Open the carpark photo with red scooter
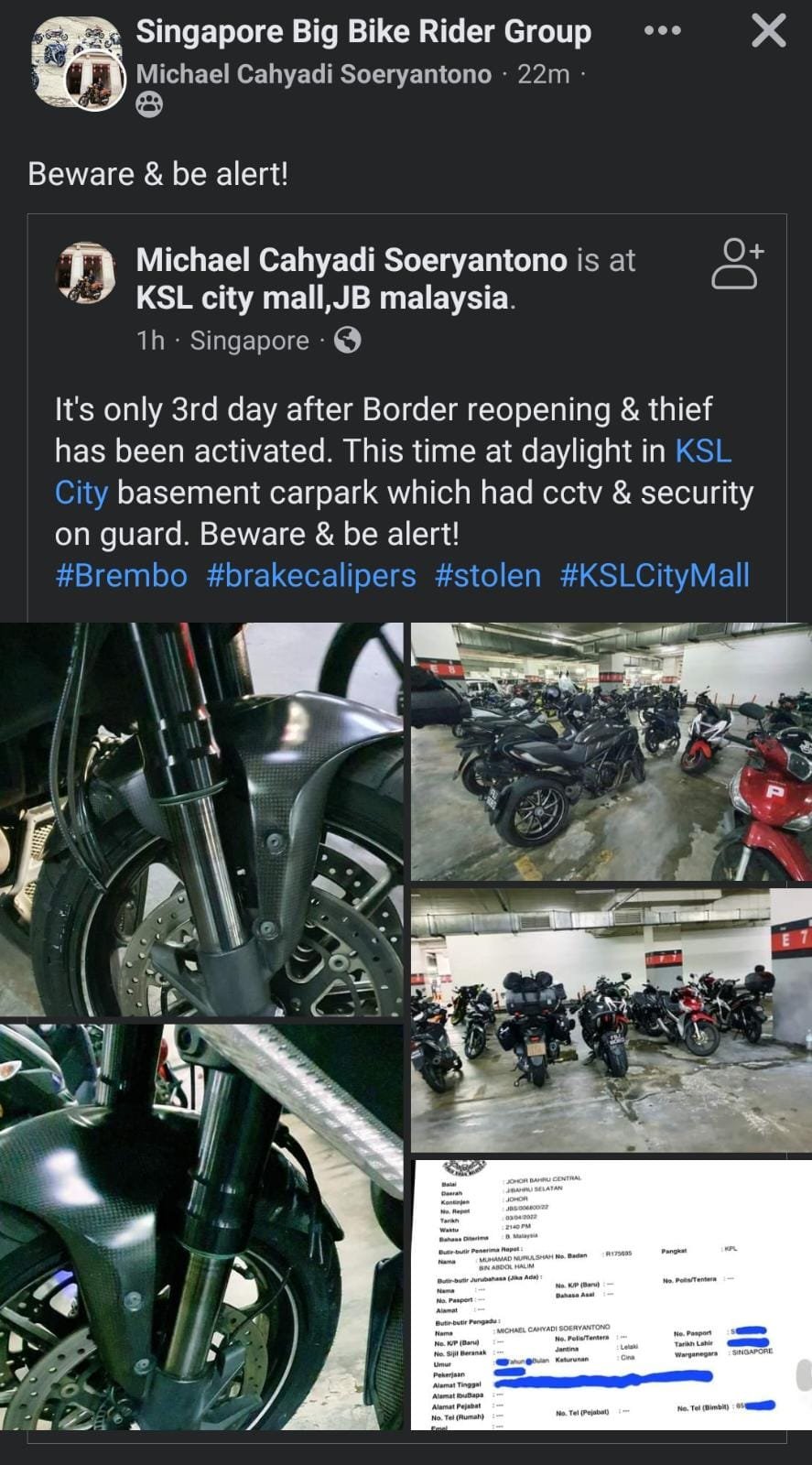This screenshot has width=812, height=1465. (x=612, y=752)
